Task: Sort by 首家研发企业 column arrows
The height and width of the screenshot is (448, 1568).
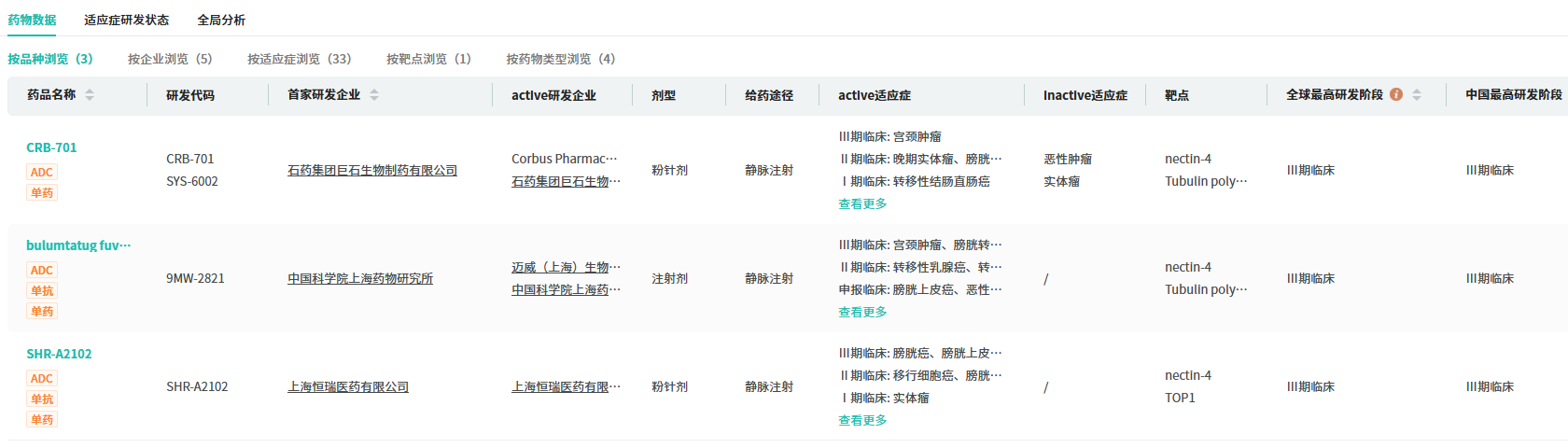Action: [374, 94]
